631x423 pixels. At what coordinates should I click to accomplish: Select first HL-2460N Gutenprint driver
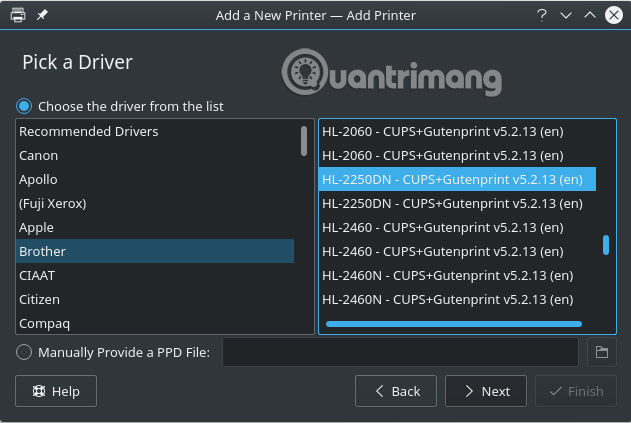[447, 275]
